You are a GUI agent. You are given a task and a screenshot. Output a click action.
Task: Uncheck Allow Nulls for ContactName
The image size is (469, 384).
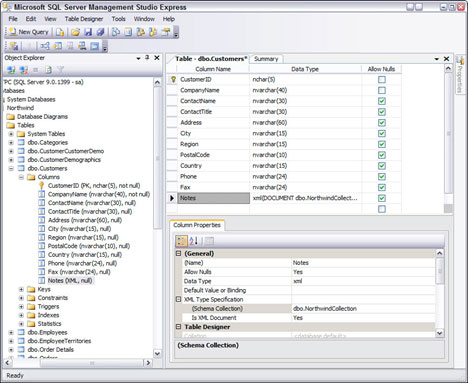(382, 101)
